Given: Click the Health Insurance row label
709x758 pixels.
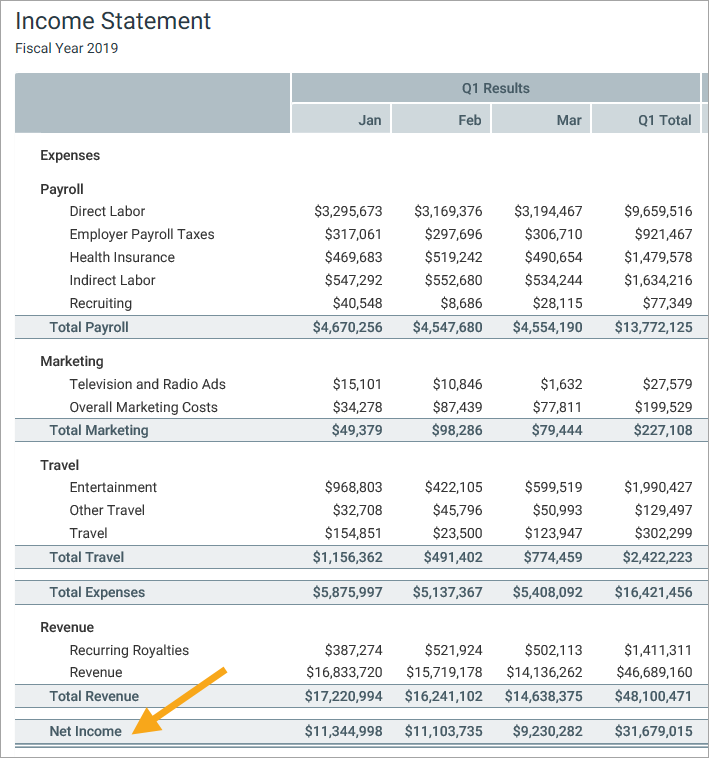Looking at the screenshot, I should point(122,257).
